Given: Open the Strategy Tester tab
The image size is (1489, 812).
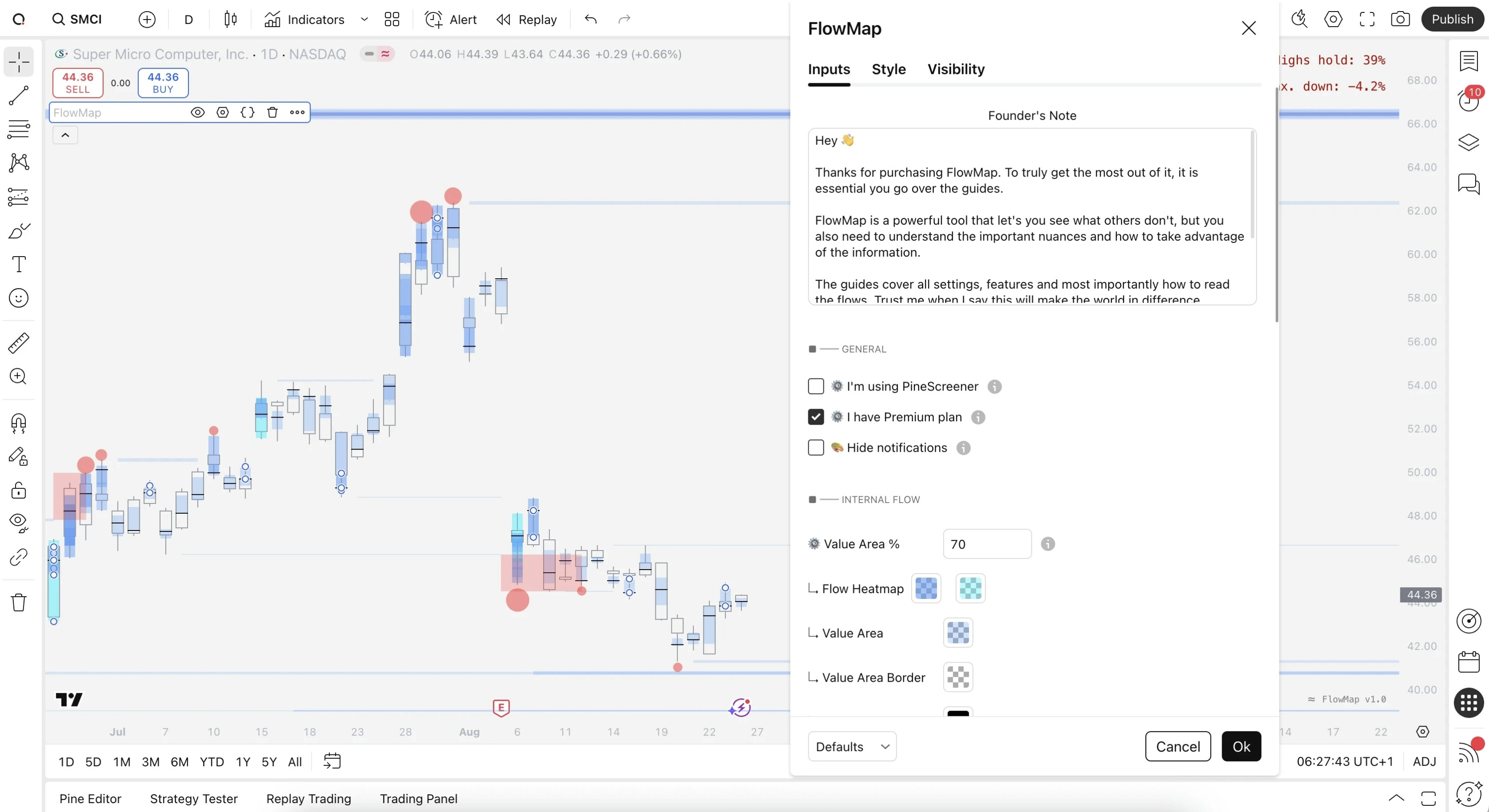Looking at the screenshot, I should click(x=193, y=799).
